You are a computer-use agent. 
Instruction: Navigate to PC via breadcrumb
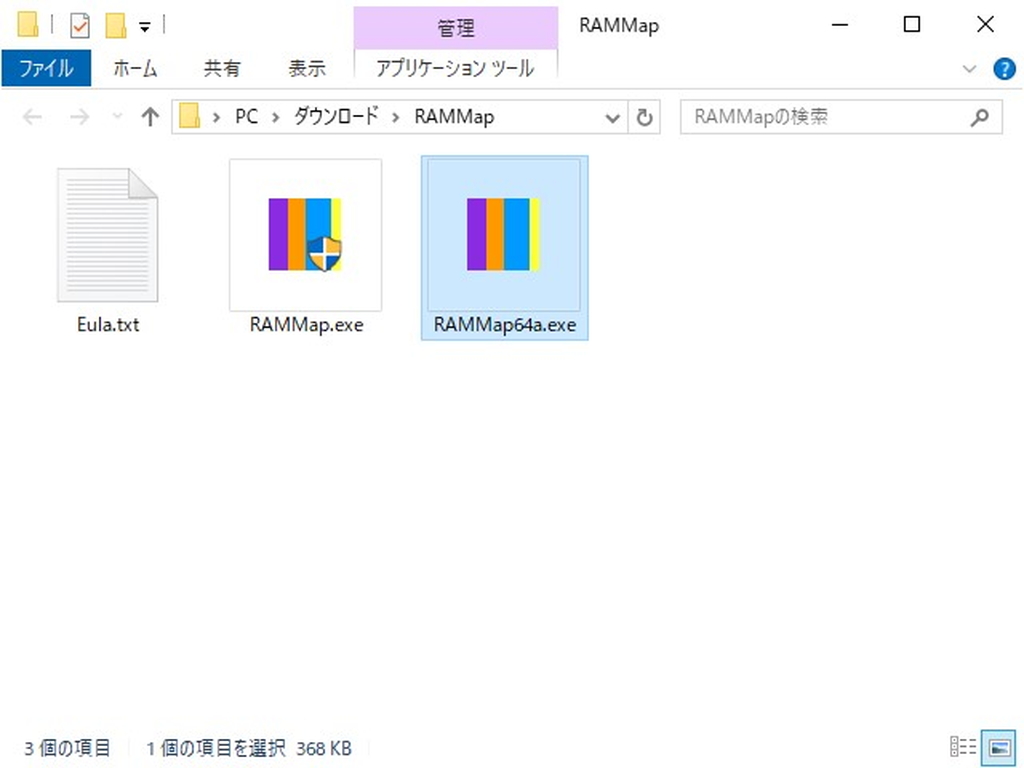[x=246, y=116]
